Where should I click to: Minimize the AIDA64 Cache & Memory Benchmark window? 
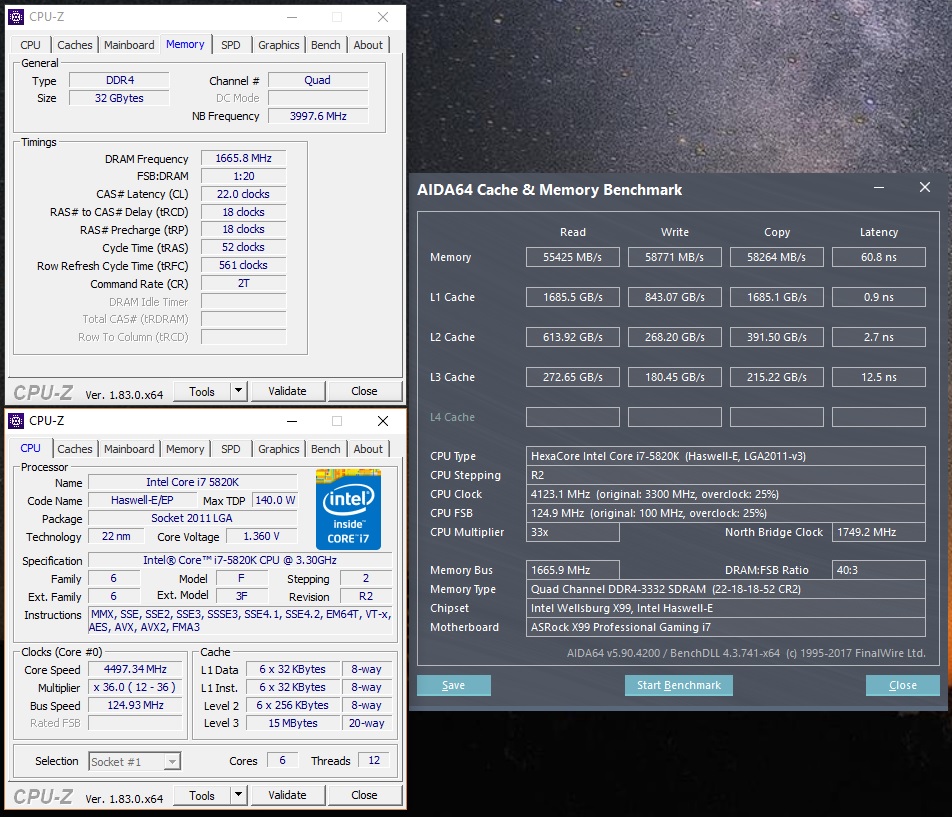coord(879,188)
